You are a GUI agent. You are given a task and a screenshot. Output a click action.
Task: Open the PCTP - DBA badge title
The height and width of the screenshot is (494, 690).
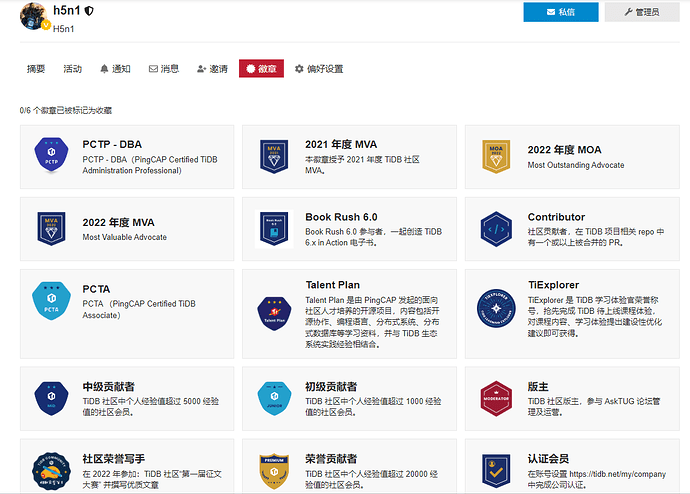pyautogui.click(x=112, y=144)
